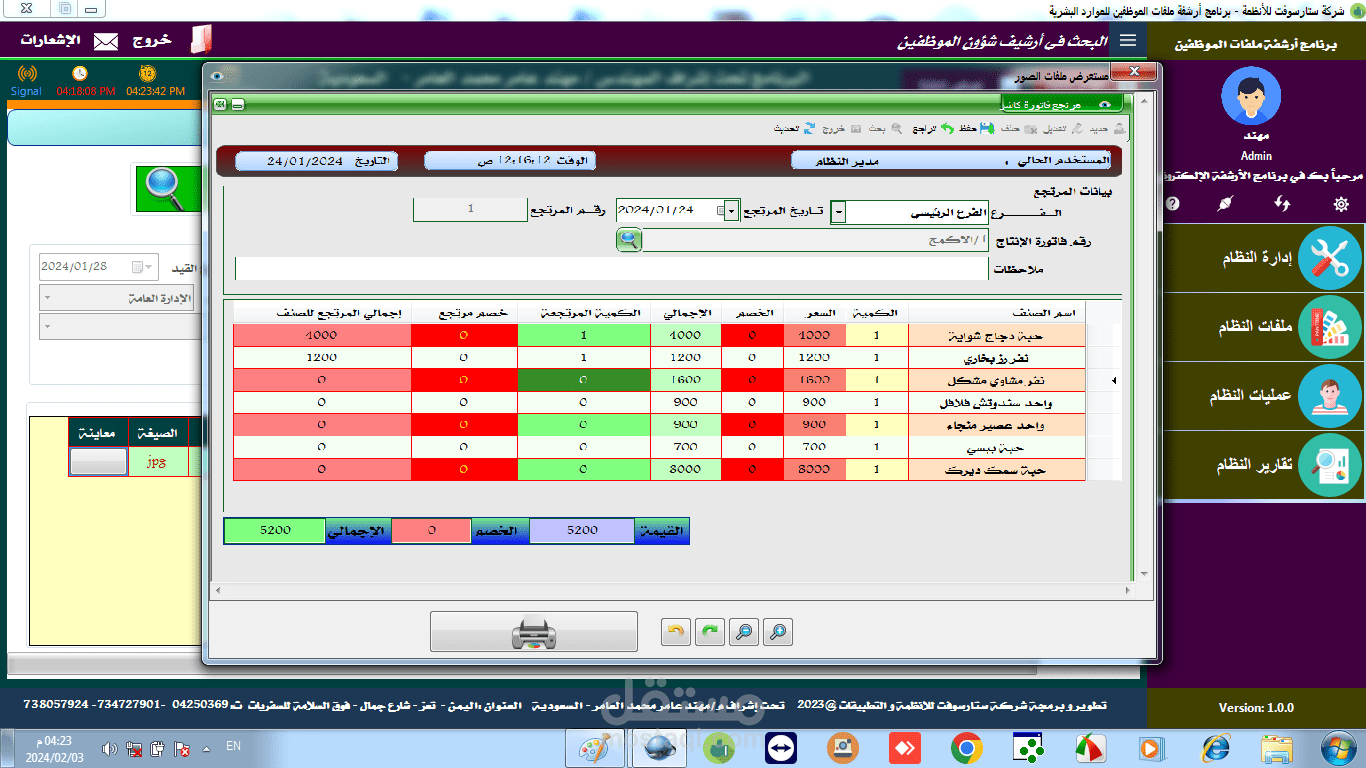Click the production invoice number field

pos(814,240)
